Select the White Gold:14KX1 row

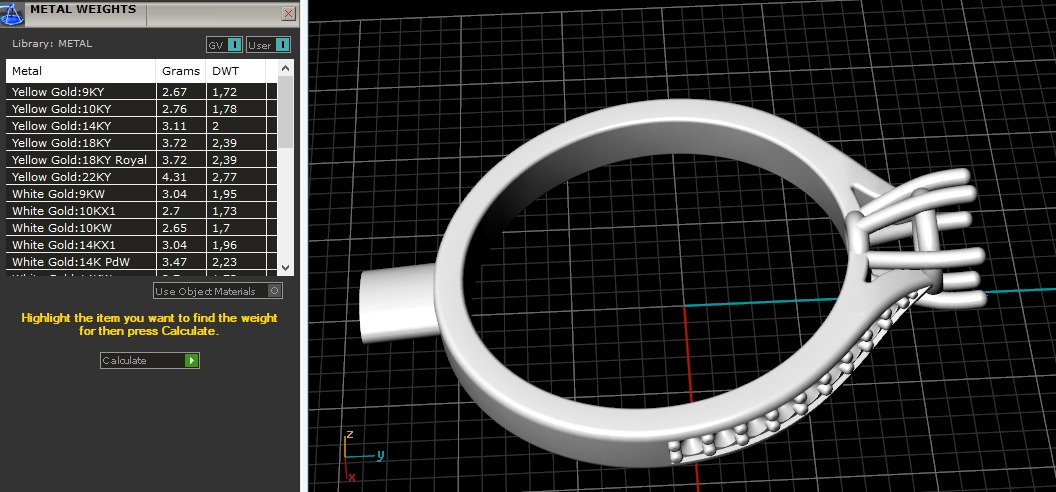click(141, 245)
